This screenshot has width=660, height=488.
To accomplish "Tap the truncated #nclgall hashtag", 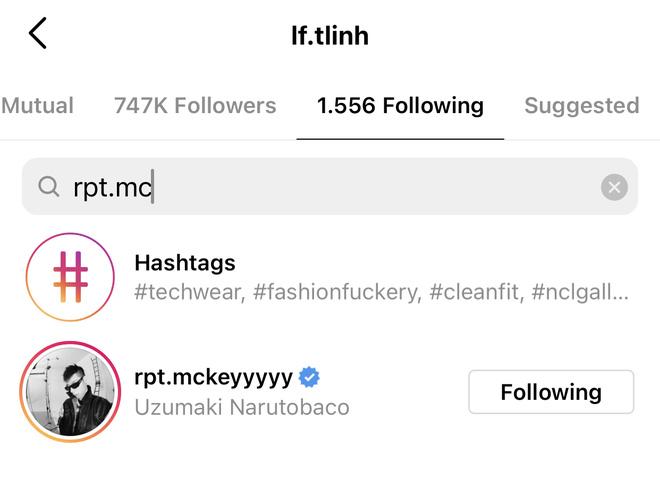I will pyautogui.click(x=580, y=292).
